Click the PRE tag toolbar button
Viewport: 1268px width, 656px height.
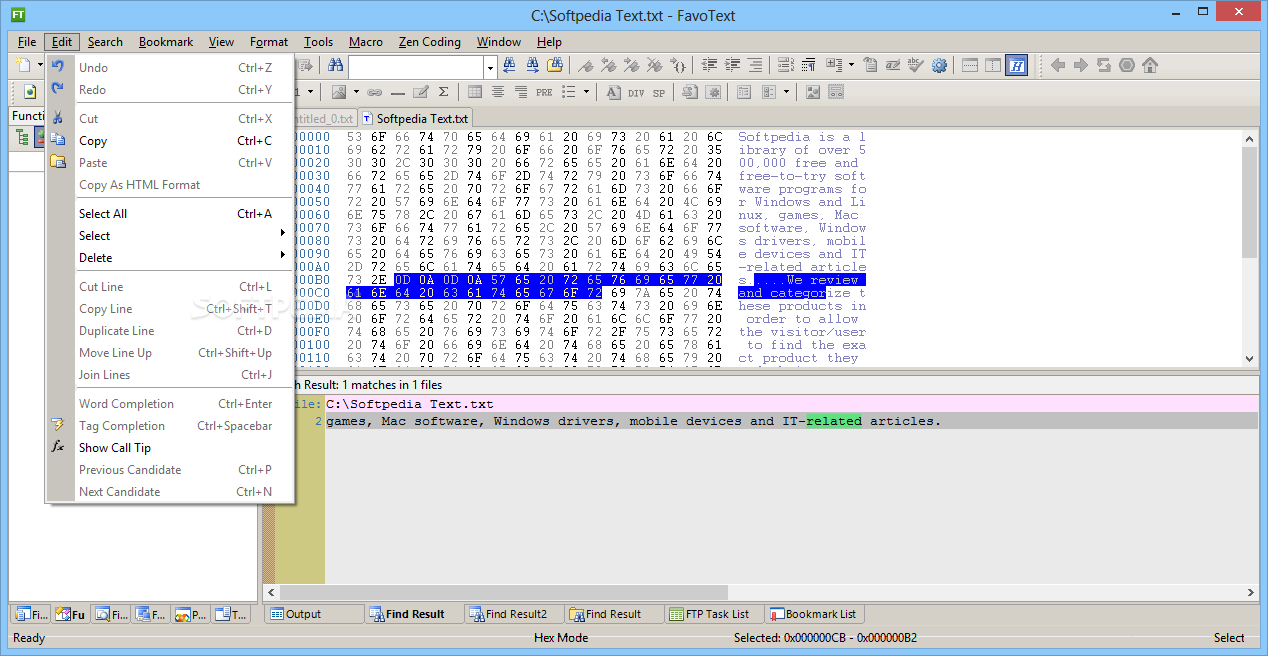point(544,92)
